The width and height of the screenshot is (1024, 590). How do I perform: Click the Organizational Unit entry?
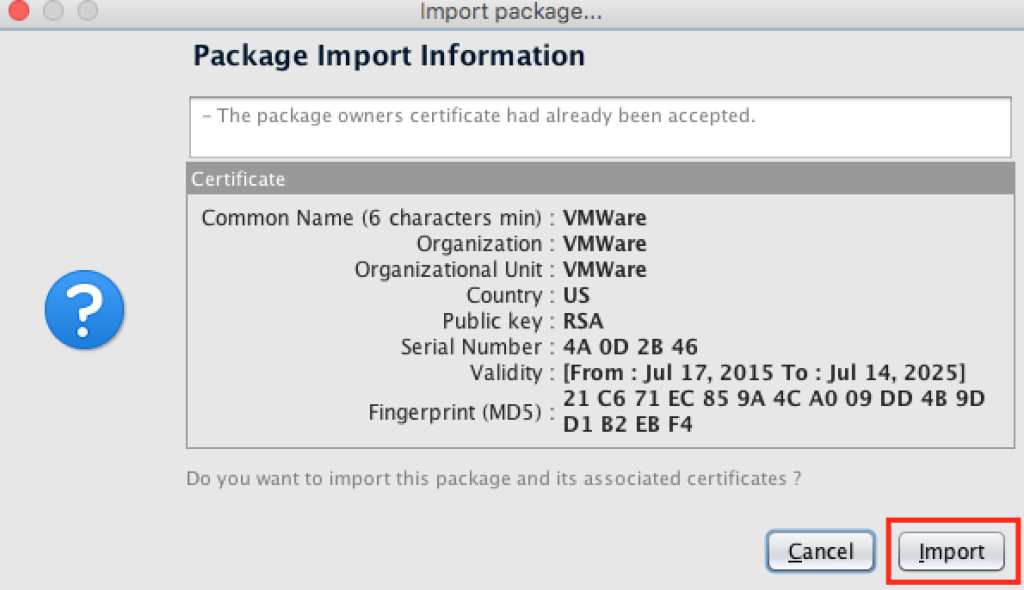click(604, 269)
